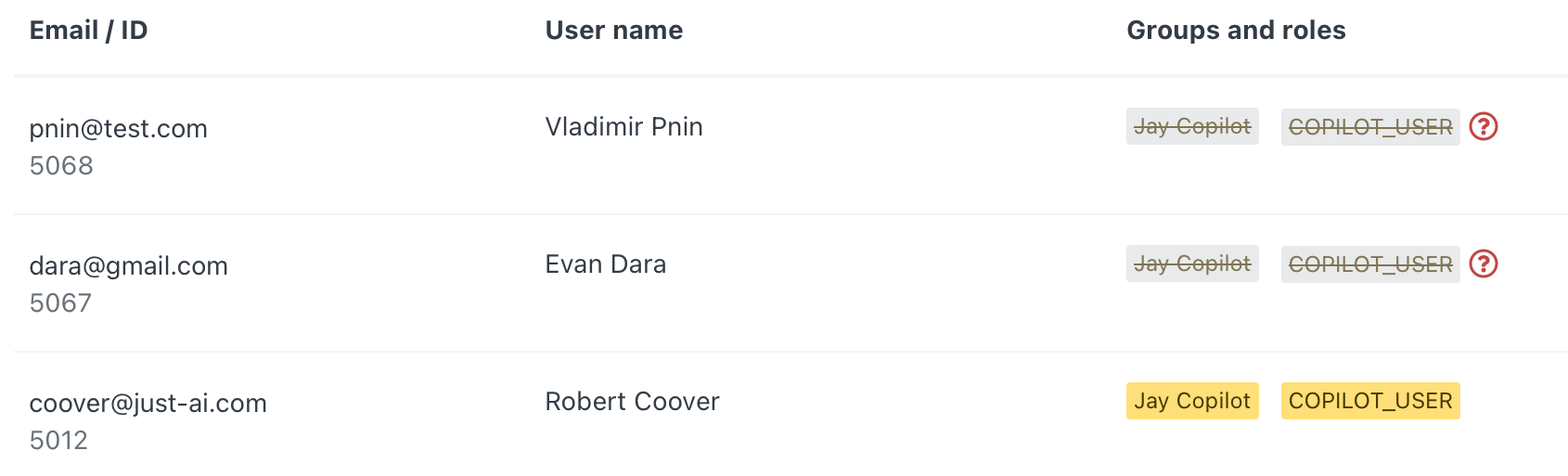Click user ID 5067
1568x476 pixels.
click(x=60, y=302)
